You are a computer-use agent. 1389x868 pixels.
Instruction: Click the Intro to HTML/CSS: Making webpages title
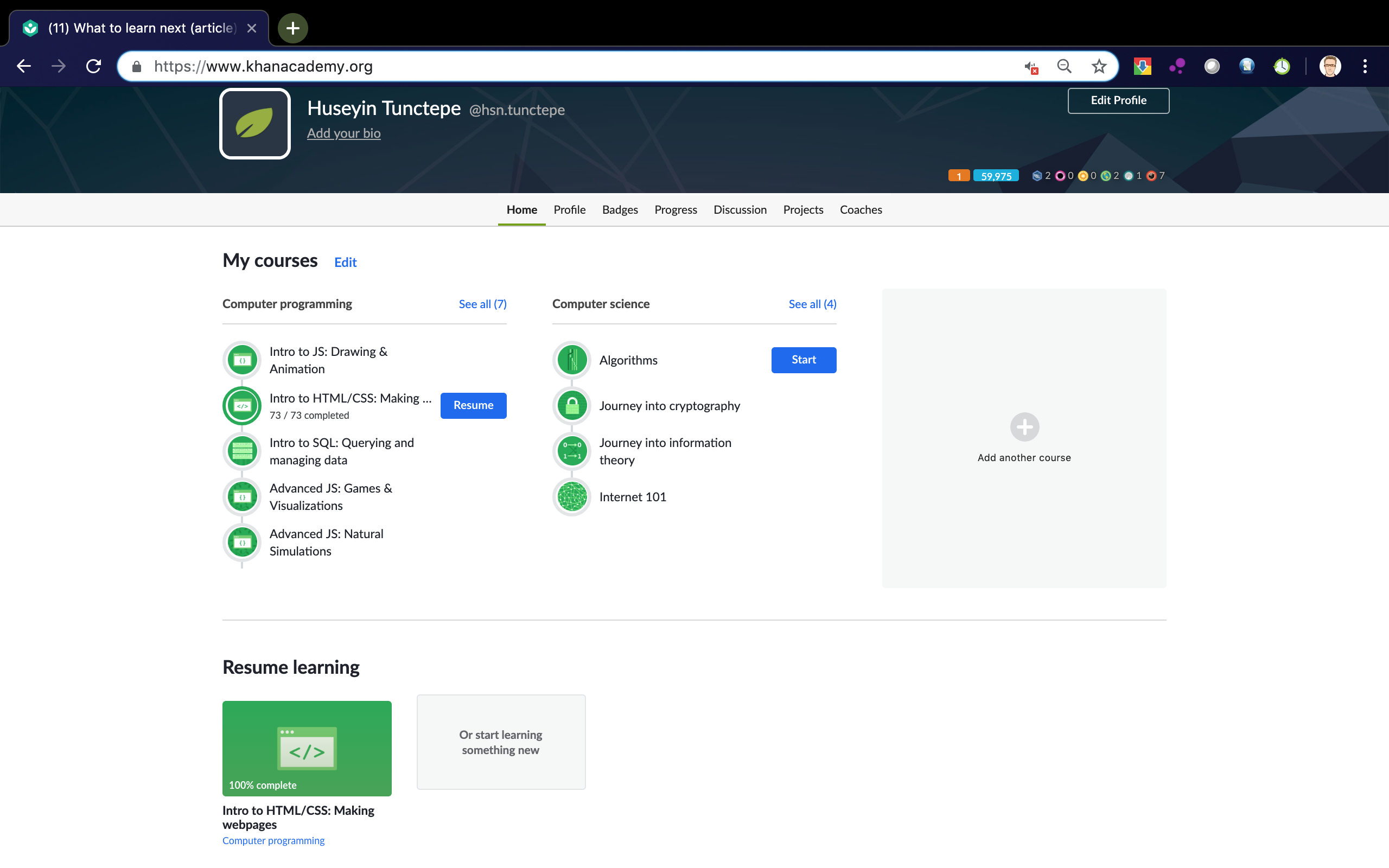coord(298,818)
